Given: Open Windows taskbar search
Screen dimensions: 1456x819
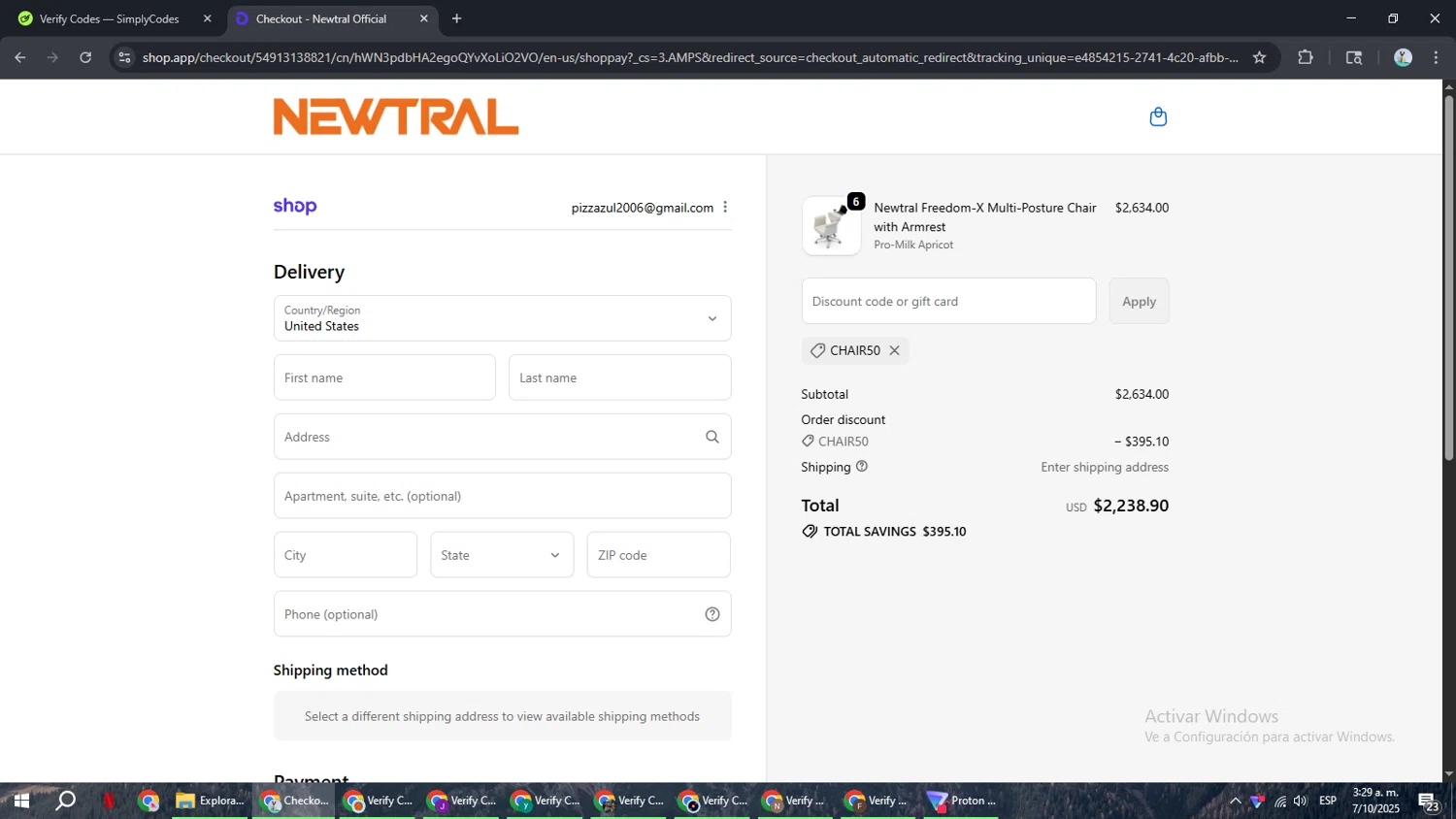Looking at the screenshot, I should pyautogui.click(x=65, y=801).
